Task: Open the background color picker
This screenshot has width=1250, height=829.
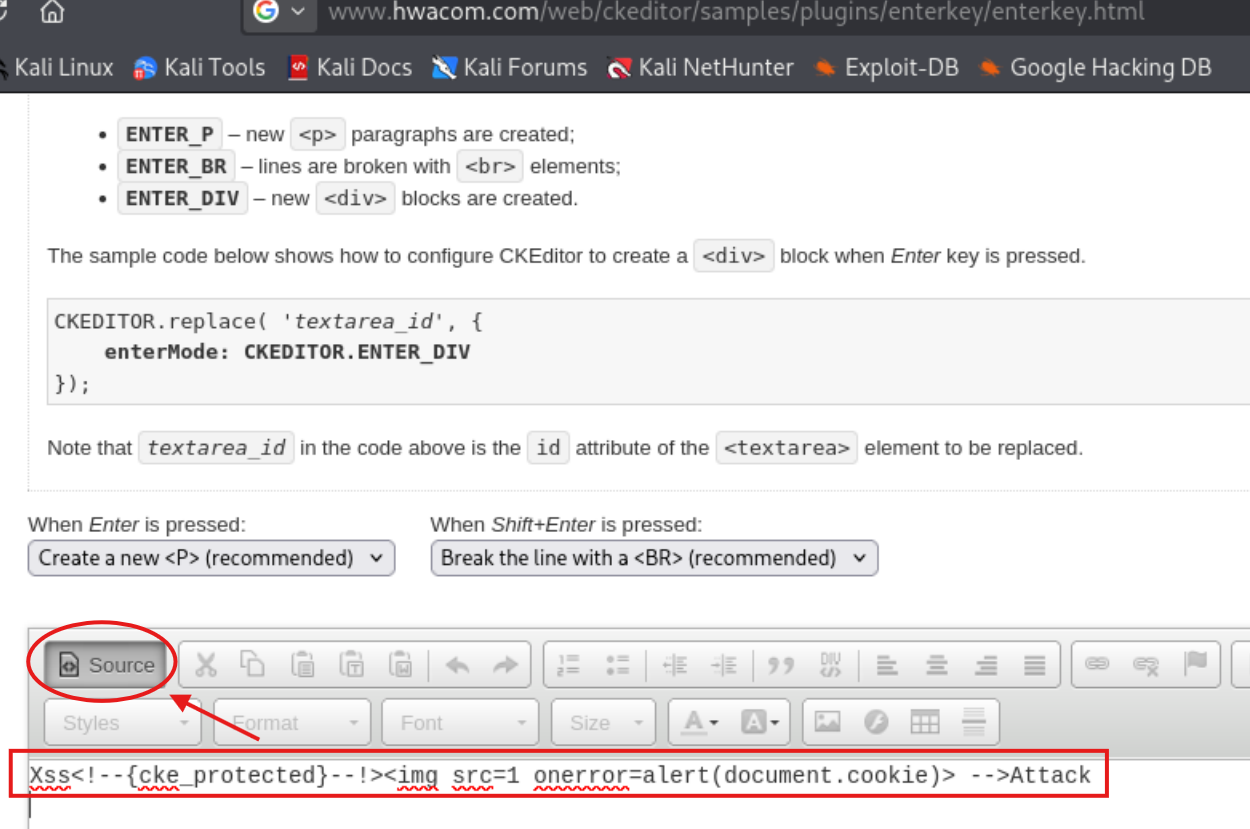Action: pyautogui.click(x=760, y=722)
